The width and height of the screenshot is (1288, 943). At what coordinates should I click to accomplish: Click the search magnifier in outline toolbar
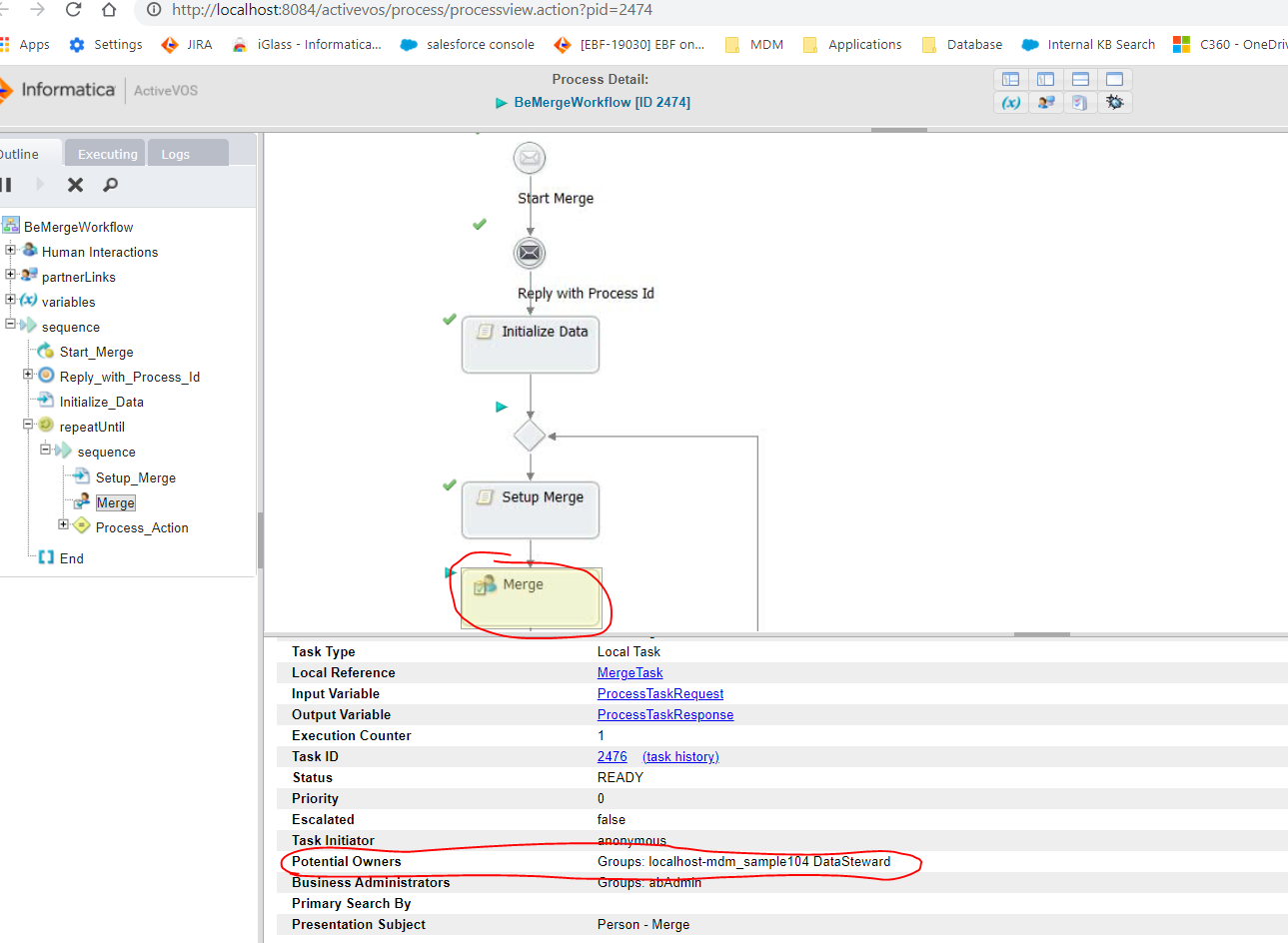[111, 185]
